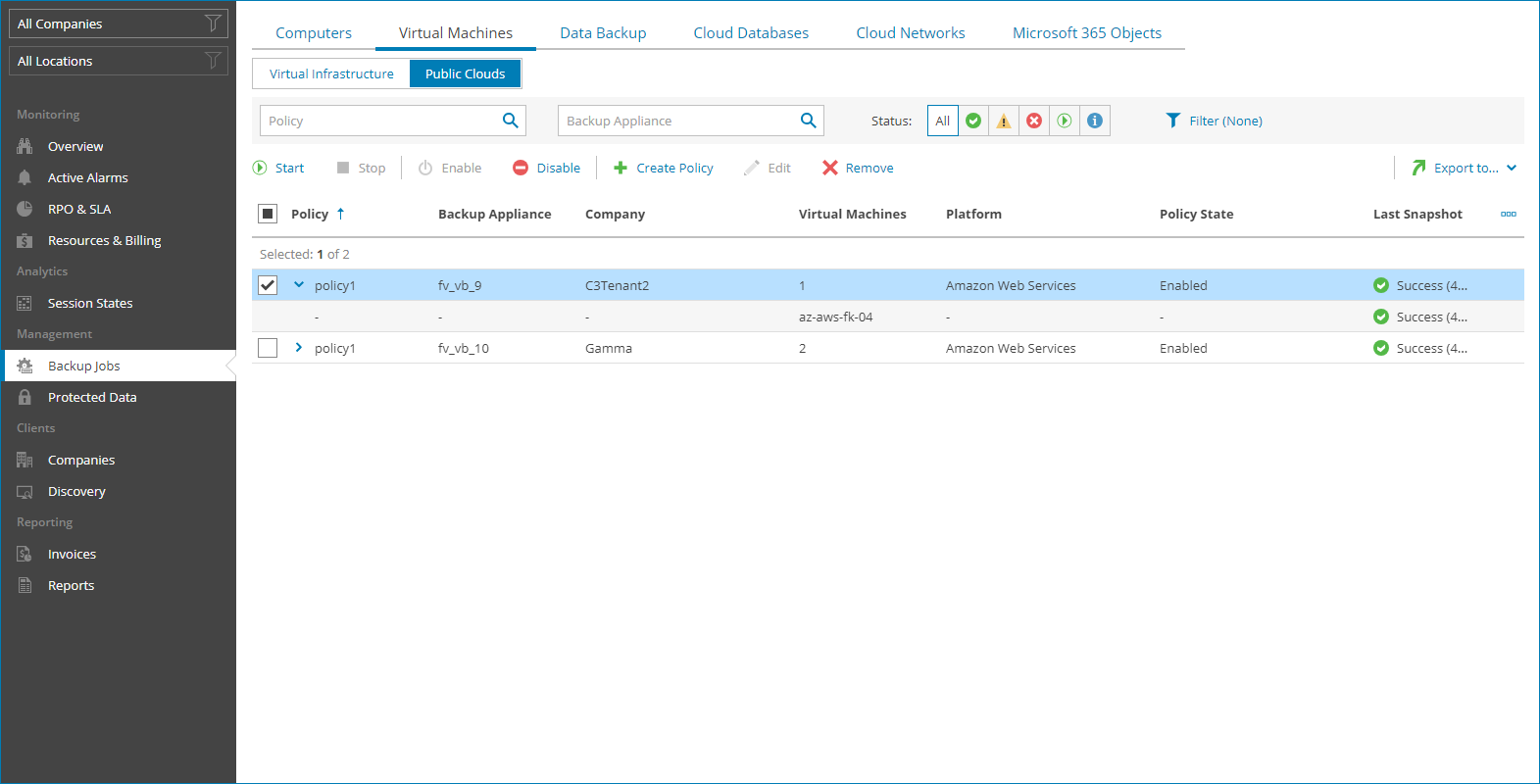The height and width of the screenshot is (784, 1540).
Task: Select the Virtual Infrastructure sub-tab
Action: pos(331,73)
